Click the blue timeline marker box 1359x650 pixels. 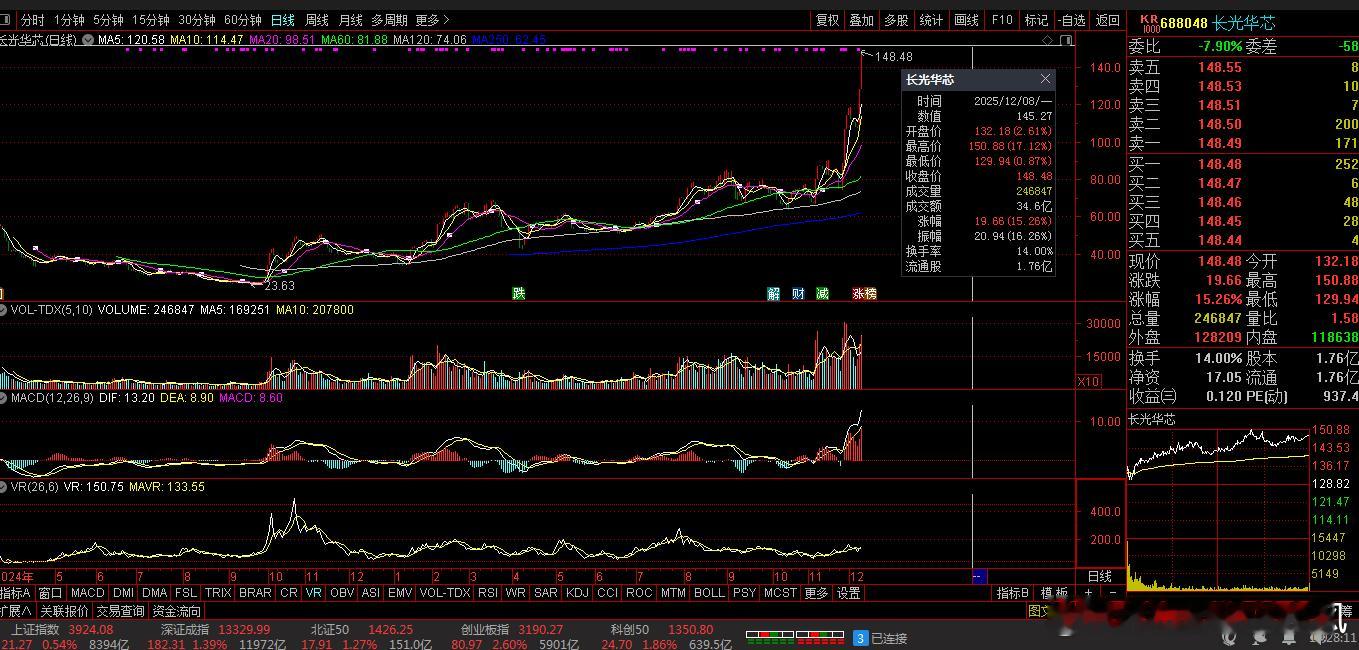(979, 576)
